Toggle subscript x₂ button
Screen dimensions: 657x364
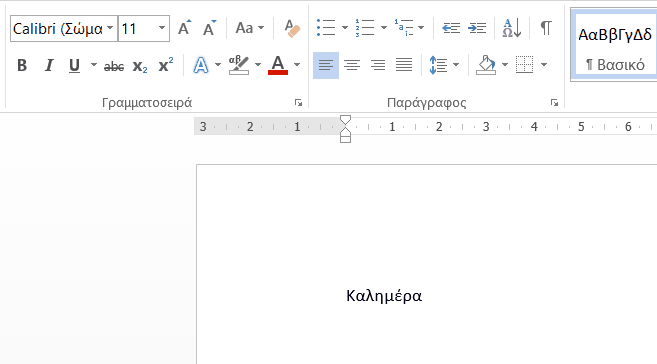pyautogui.click(x=140, y=66)
